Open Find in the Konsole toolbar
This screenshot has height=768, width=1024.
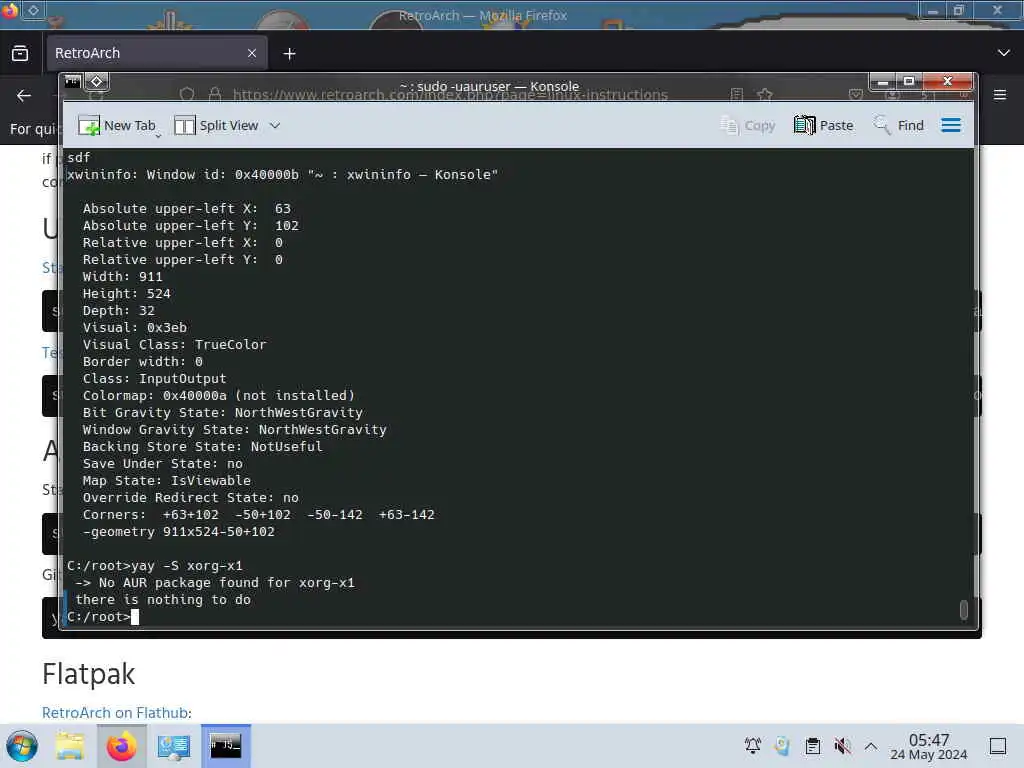[x=899, y=125]
